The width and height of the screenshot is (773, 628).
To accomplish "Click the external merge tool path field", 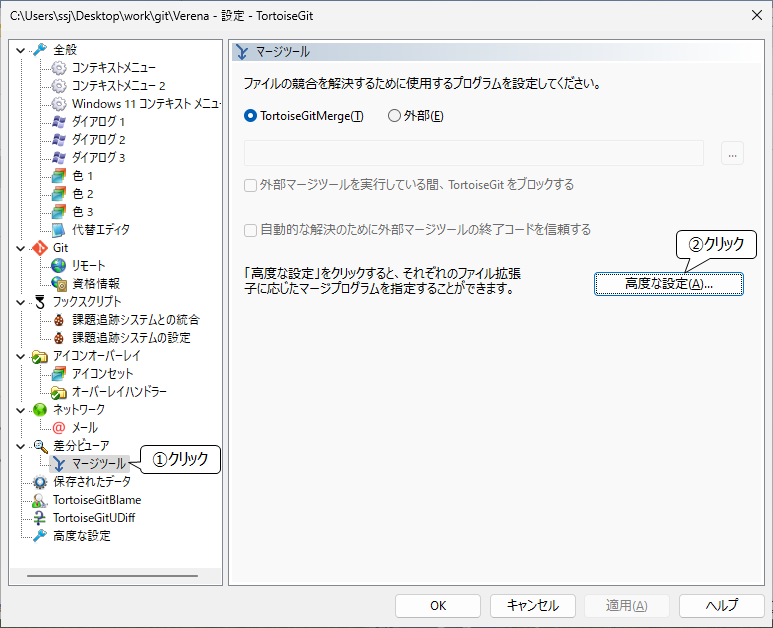I will (474, 153).
